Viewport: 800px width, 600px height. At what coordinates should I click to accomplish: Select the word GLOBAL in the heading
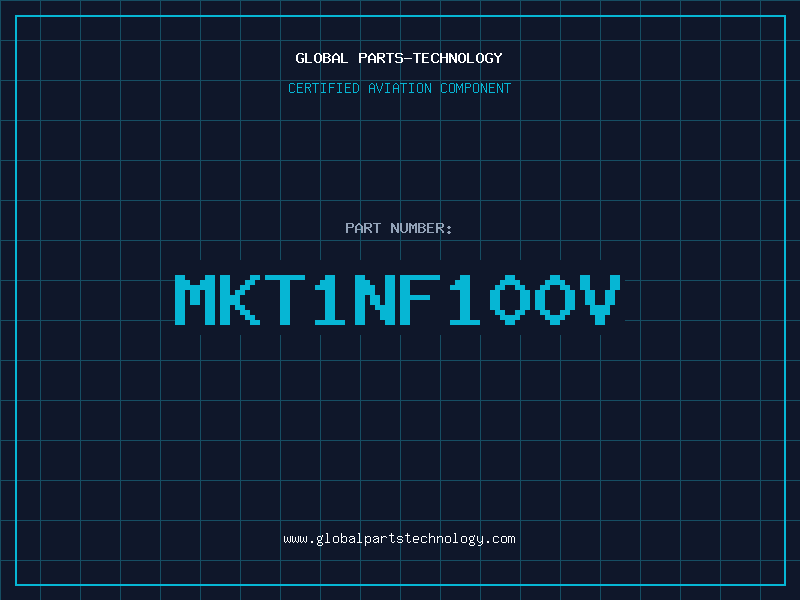tap(321, 58)
